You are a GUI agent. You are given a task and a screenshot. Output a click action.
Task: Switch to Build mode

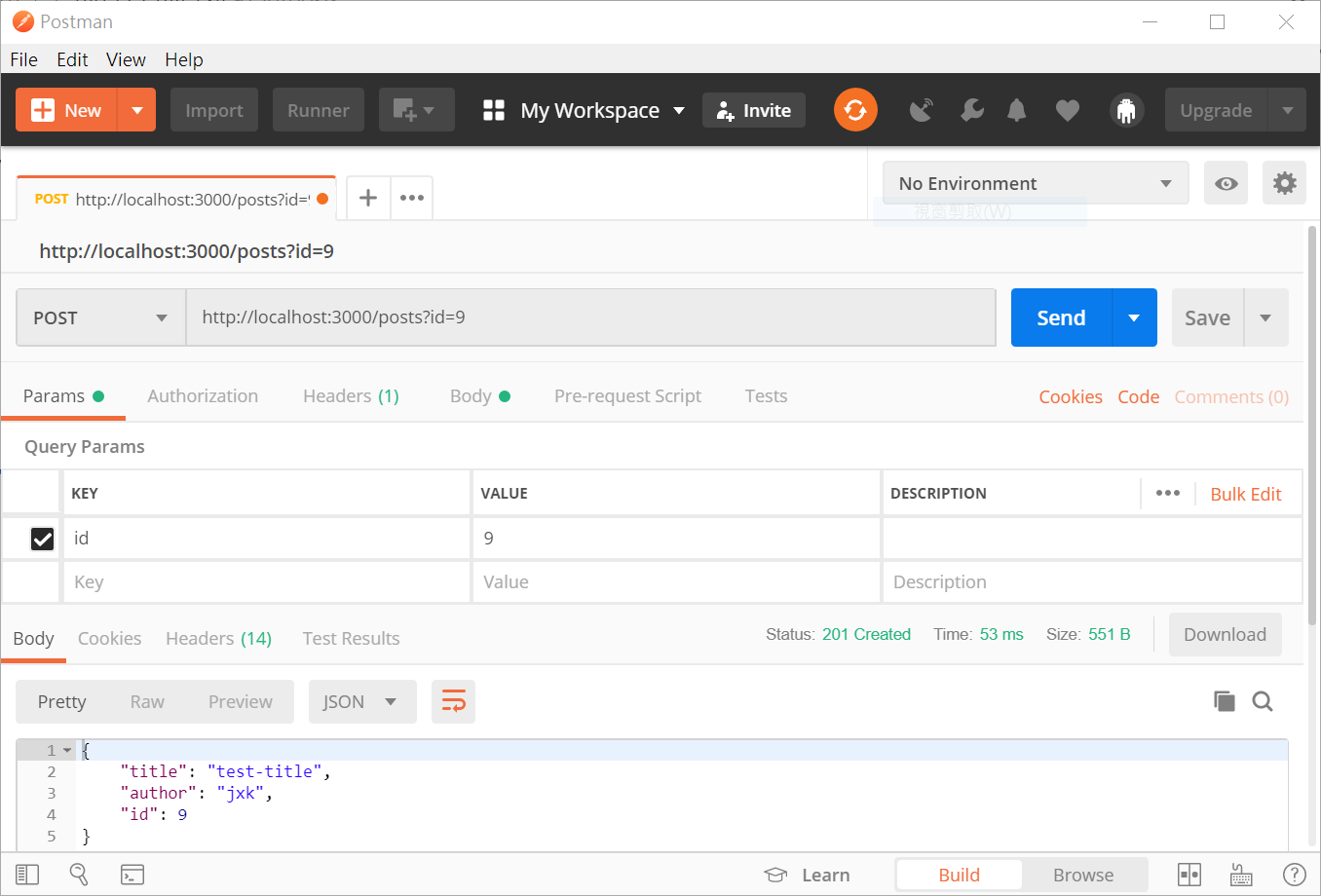click(x=960, y=875)
